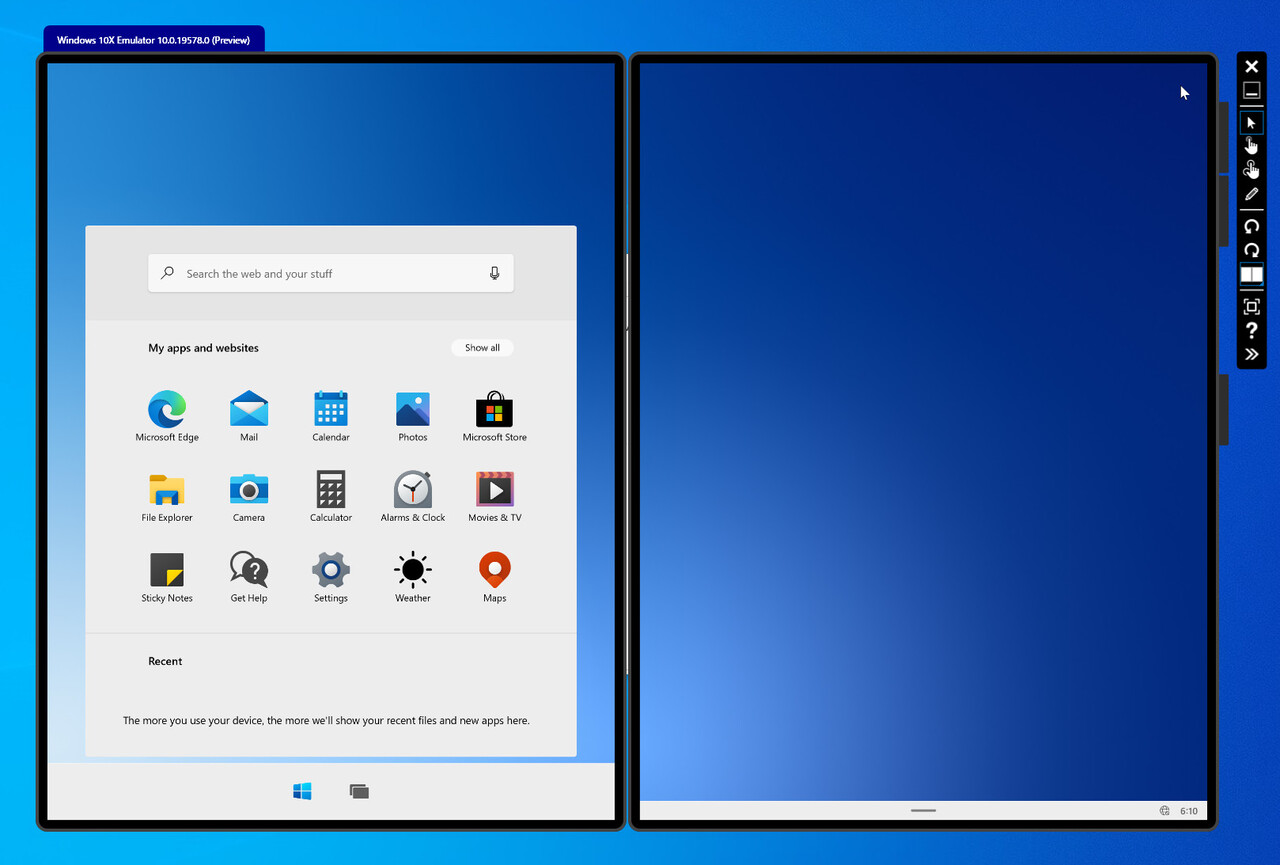Click the 'My apps and websites' heading

pyautogui.click(x=203, y=348)
